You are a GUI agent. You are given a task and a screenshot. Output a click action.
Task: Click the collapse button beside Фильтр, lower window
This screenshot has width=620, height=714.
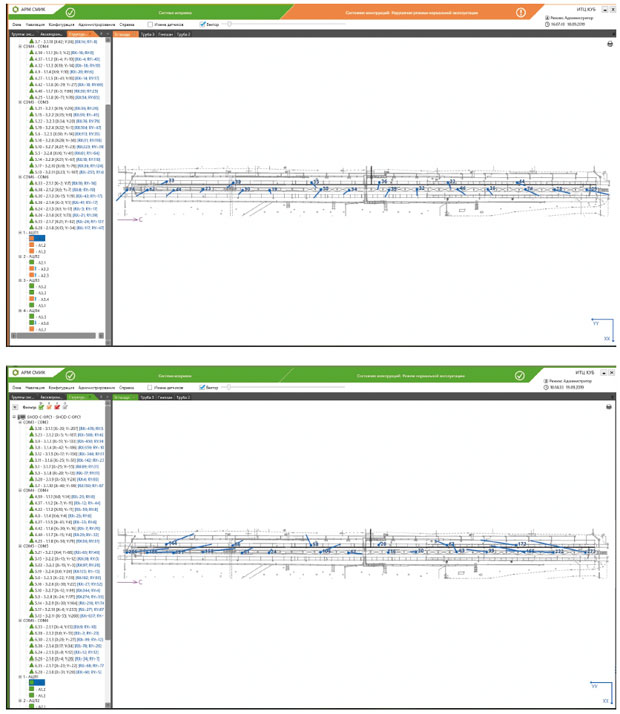click(x=15, y=407)
